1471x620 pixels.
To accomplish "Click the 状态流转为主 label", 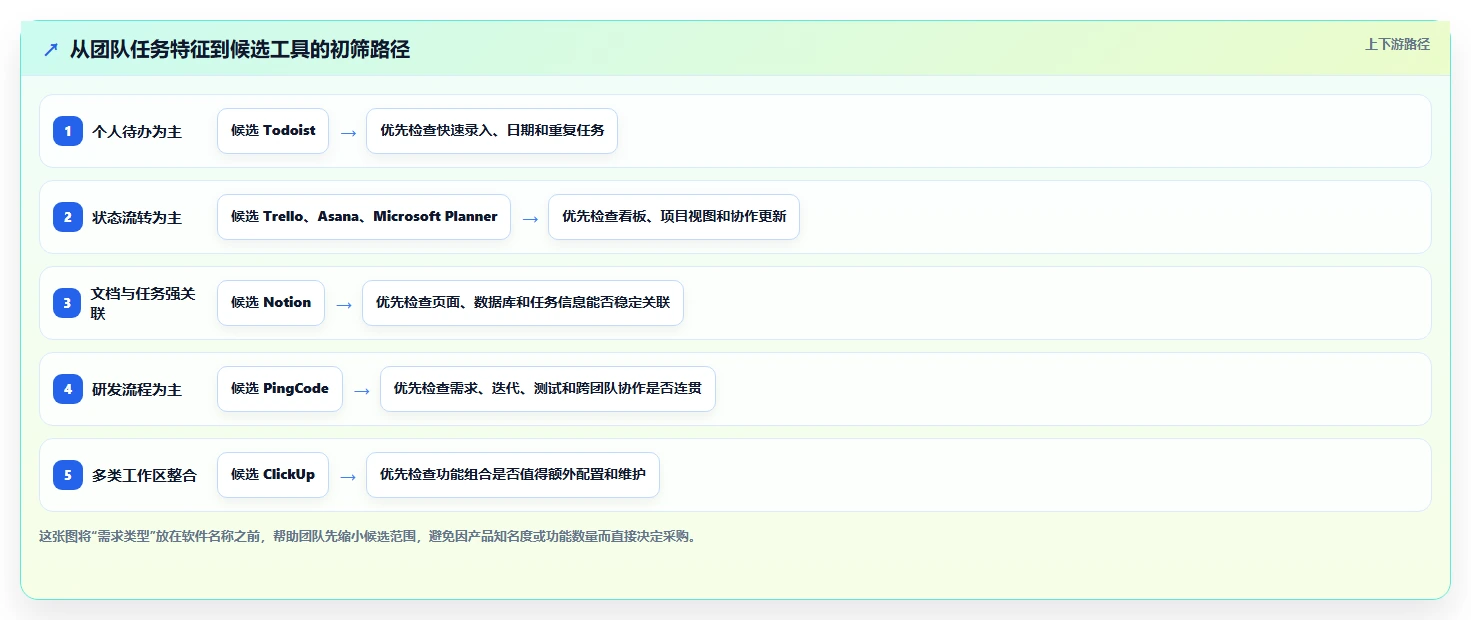I will pyautogui.click(x=137, y=217).
